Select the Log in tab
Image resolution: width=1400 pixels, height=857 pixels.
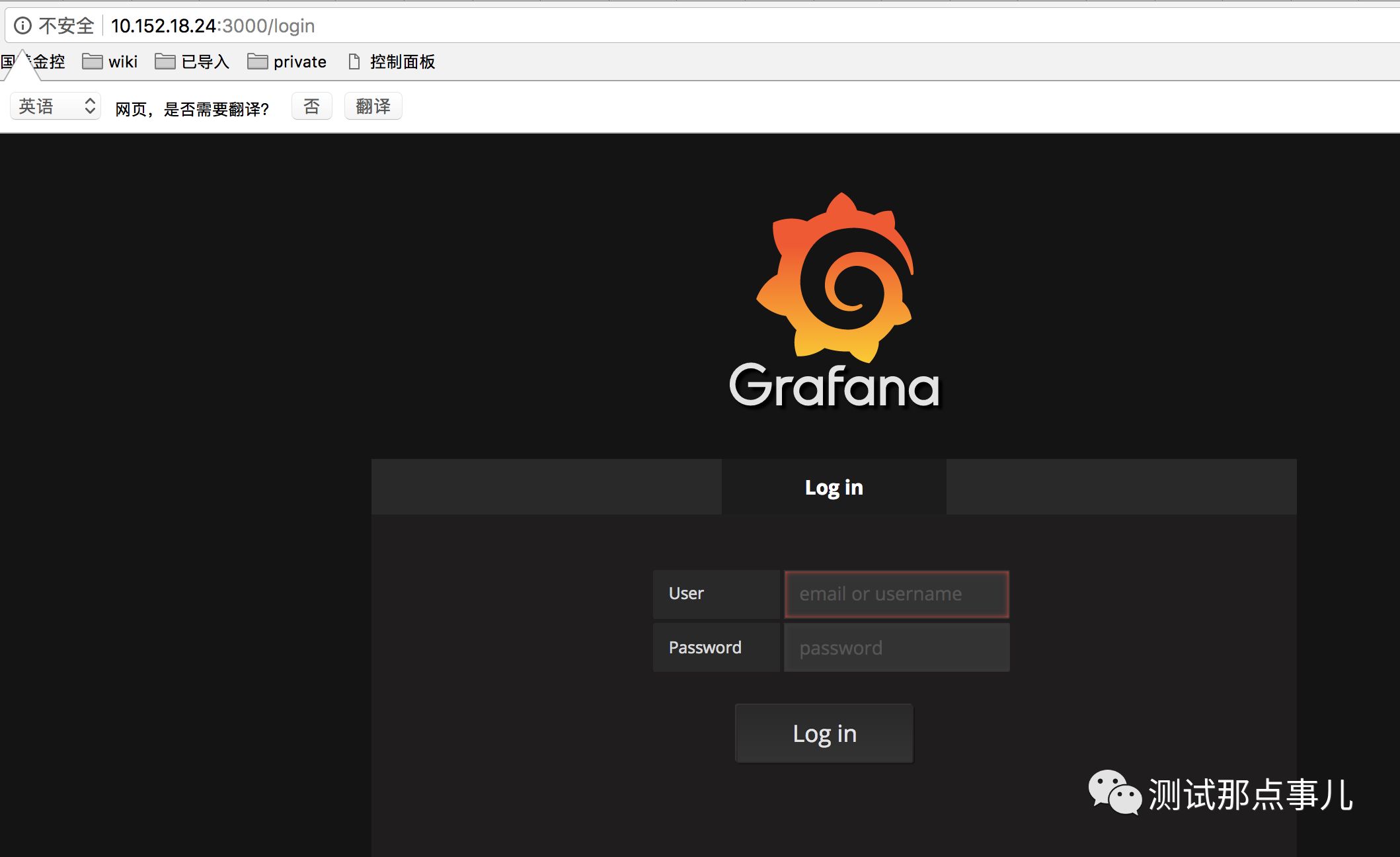[x=834, y=487]
